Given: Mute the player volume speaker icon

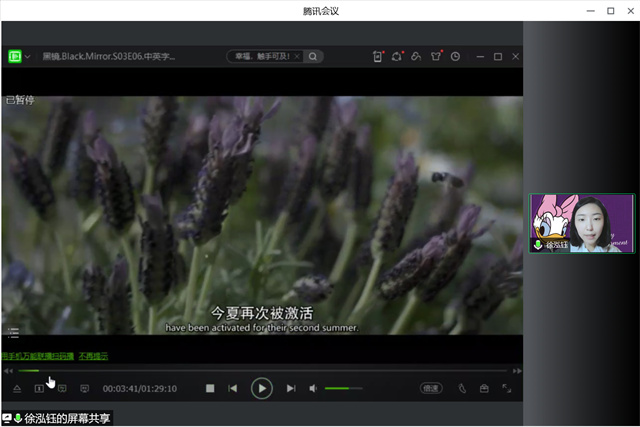Looking at the screenshot, I should [x=313, y=388].
